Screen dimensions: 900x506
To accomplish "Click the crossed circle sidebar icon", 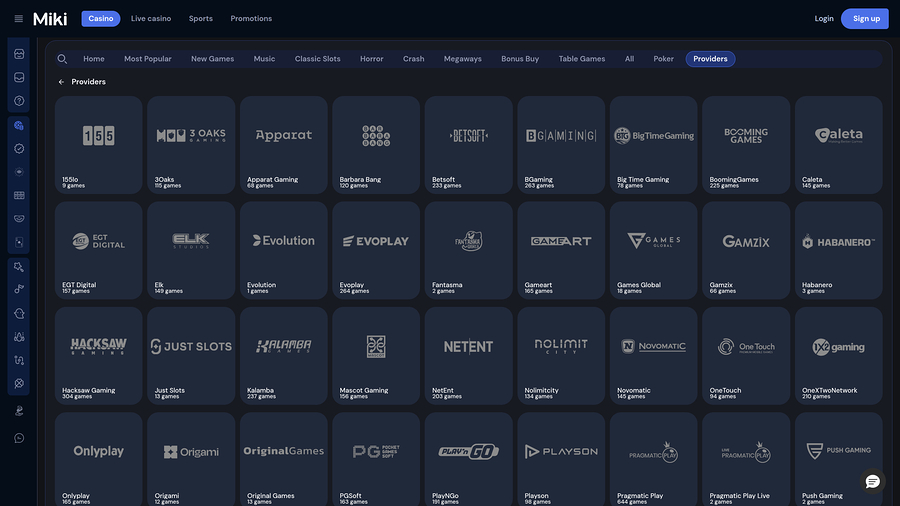I will click(x=19, y=384).
